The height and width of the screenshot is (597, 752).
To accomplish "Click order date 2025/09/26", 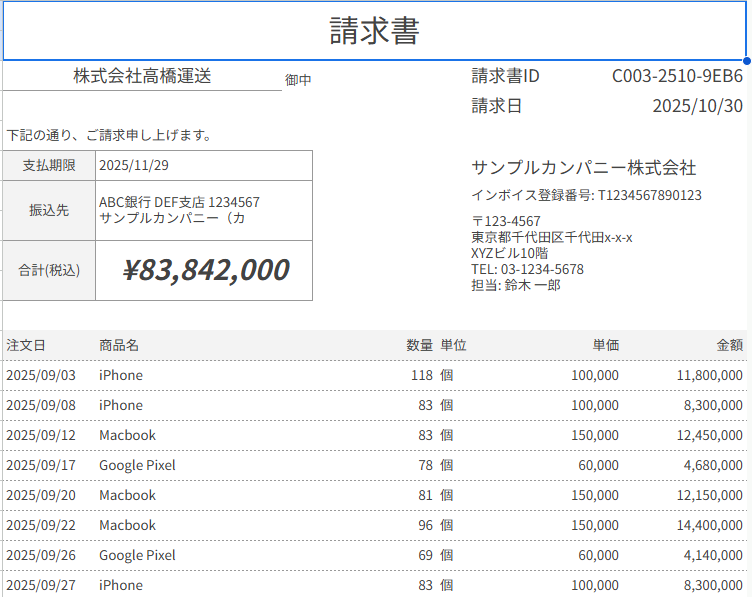I will (x=41, y=555).
